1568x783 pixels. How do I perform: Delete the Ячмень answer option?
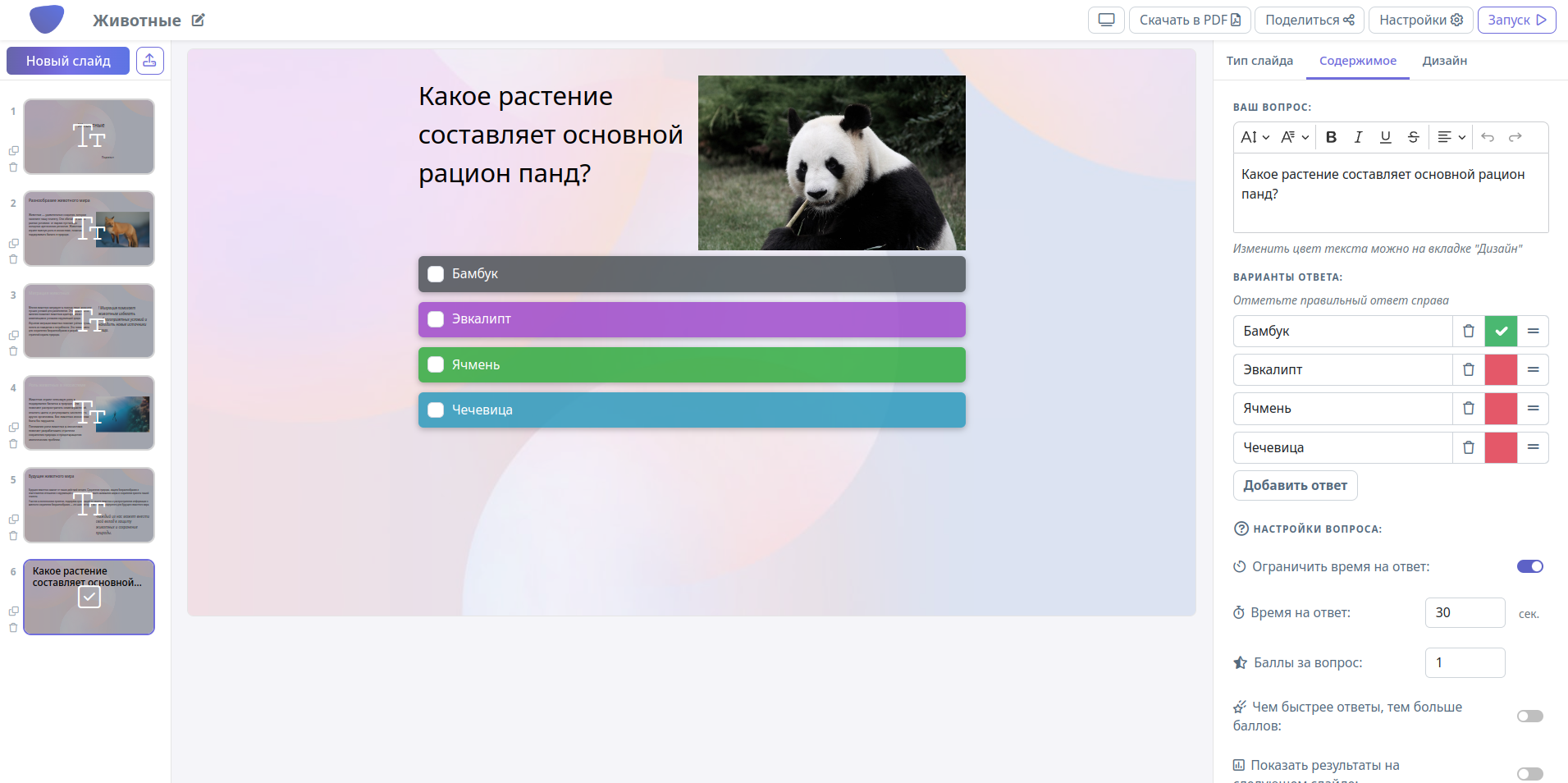pos(1469,408)
